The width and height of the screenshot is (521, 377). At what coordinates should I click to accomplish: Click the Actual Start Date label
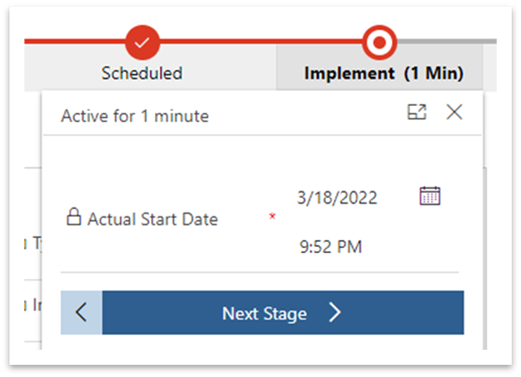click(153, 219)
